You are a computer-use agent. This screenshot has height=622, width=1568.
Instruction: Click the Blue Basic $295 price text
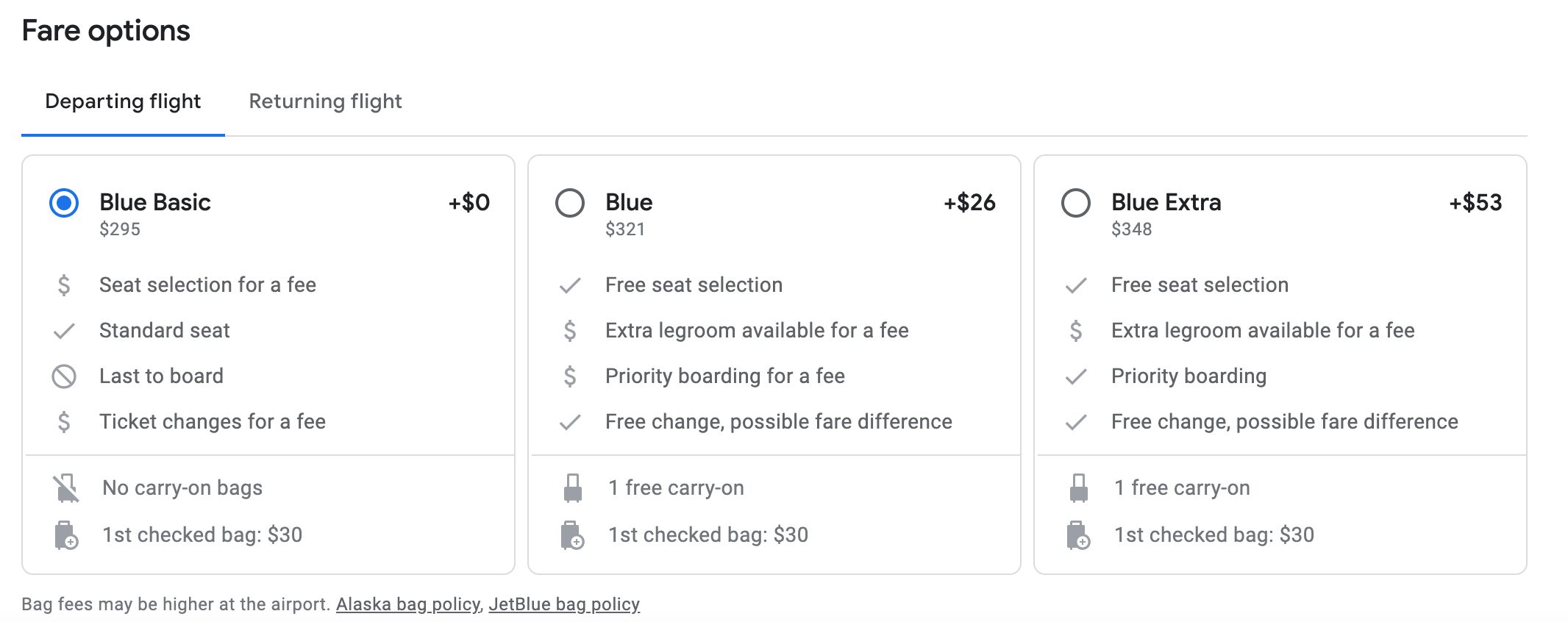[120, 229]
